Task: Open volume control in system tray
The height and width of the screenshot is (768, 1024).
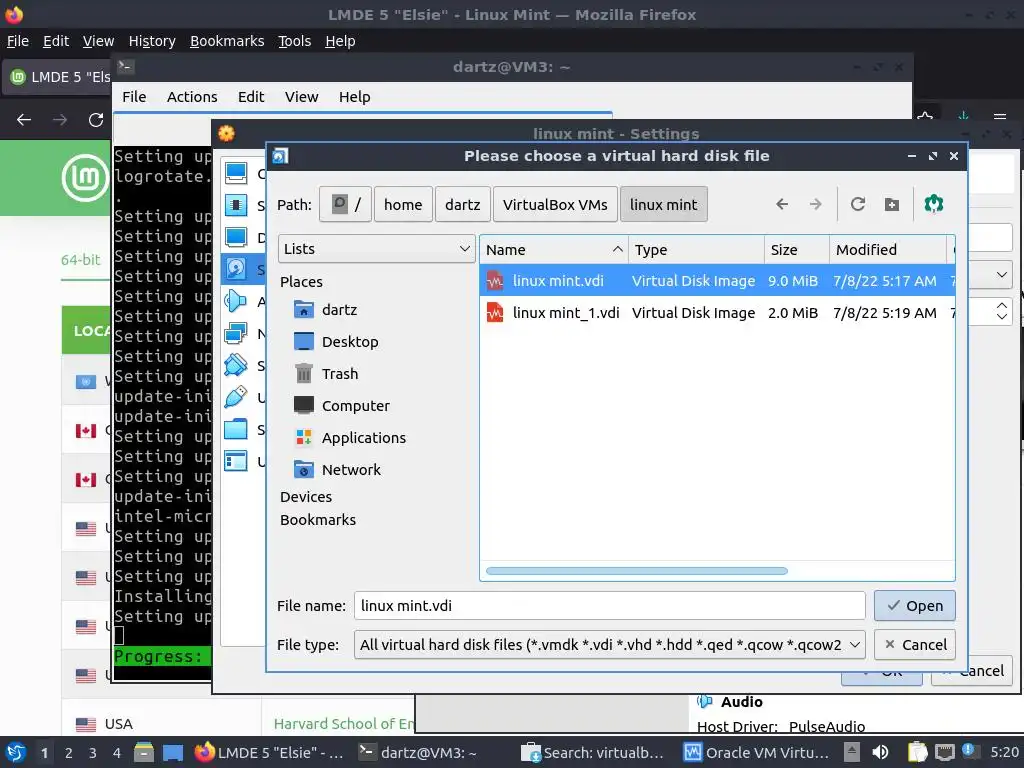Action: click(x=880, y=752)
